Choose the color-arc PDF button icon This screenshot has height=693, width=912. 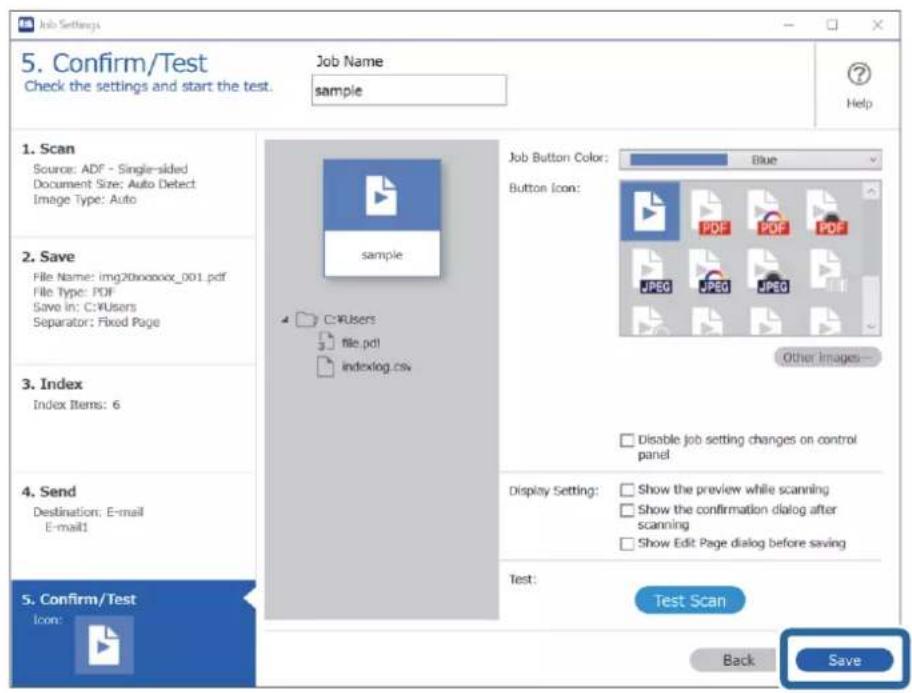768,211
